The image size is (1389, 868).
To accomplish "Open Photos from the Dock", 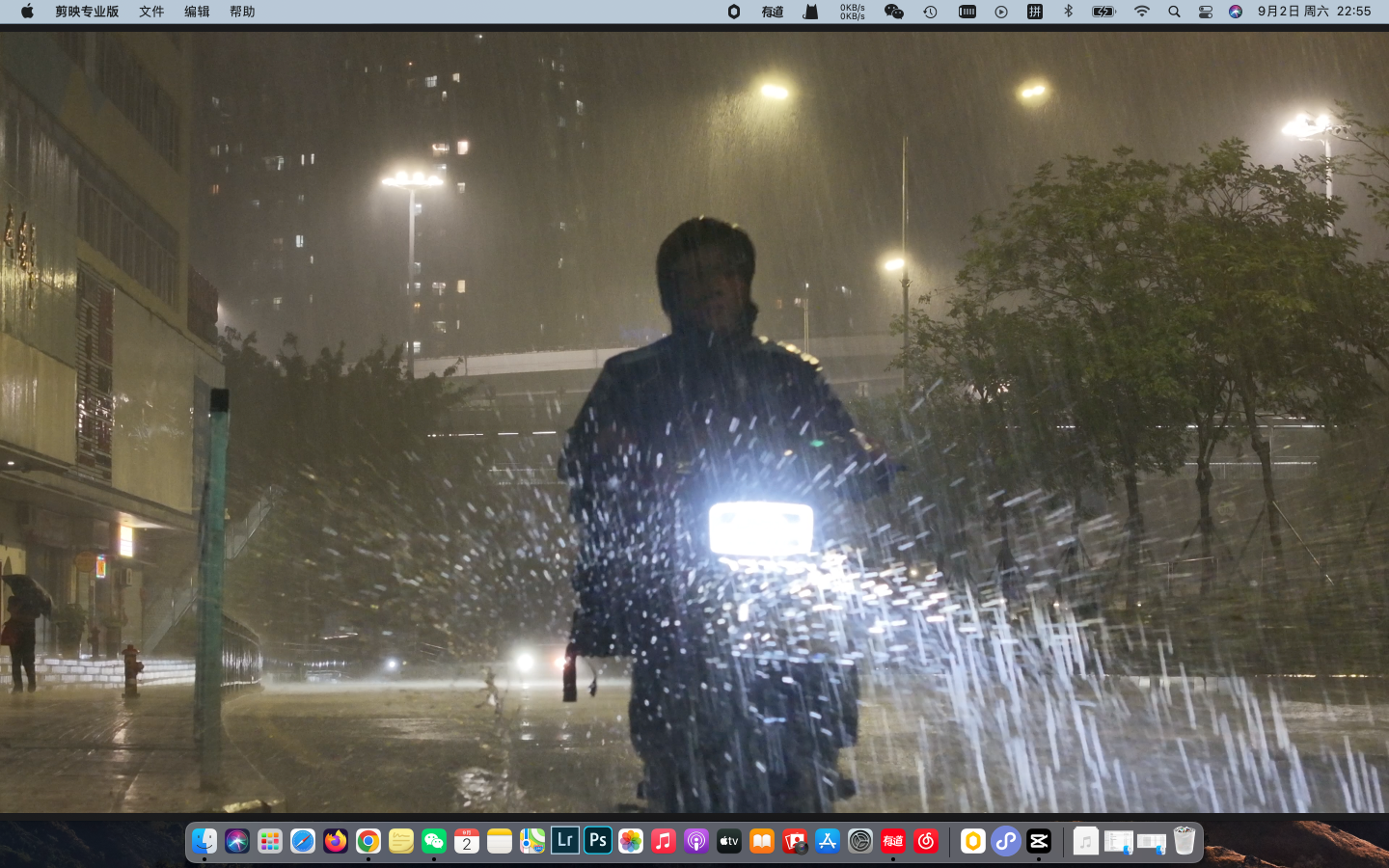I will [x=631, y=841].
